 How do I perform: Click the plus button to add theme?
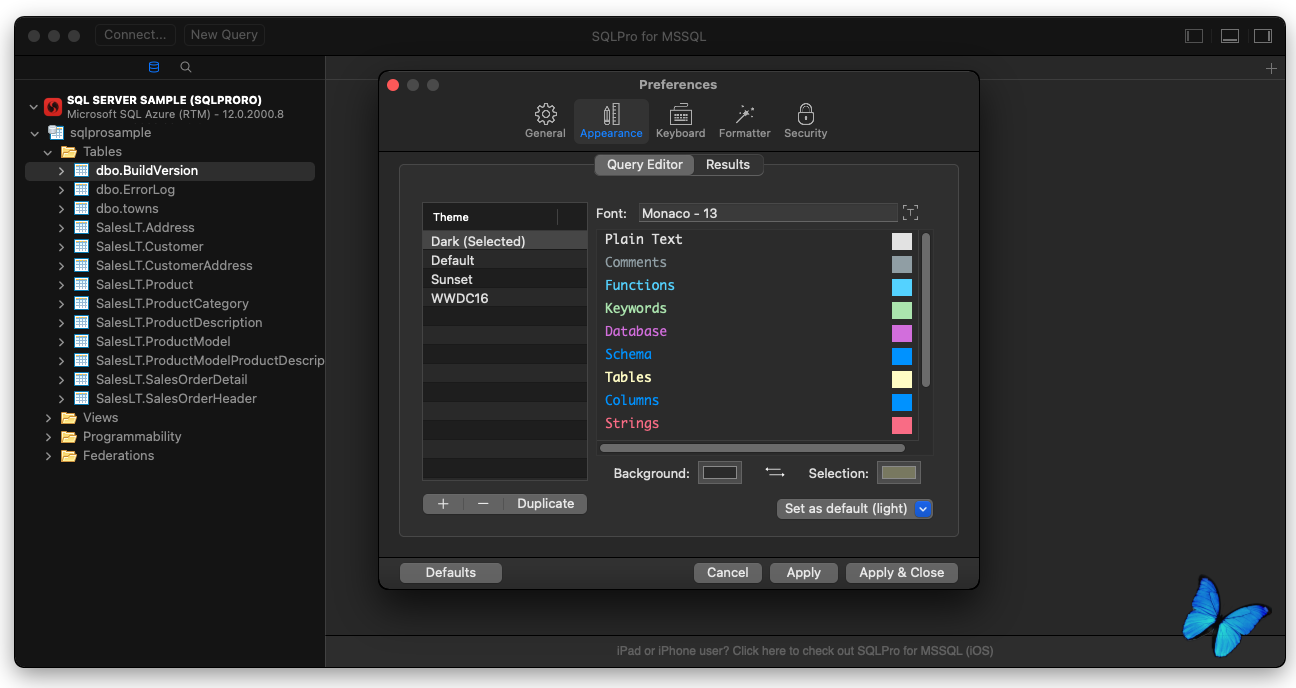pos(443,504)
